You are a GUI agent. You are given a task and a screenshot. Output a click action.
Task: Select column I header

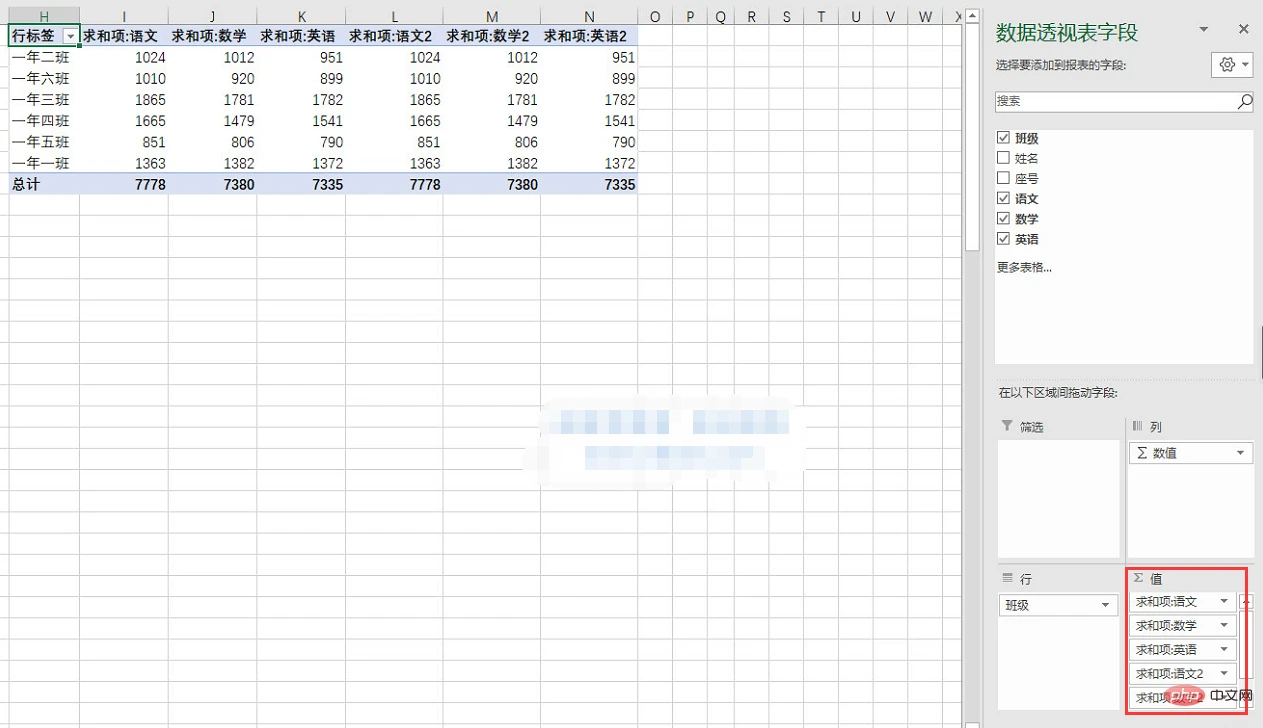124,16
